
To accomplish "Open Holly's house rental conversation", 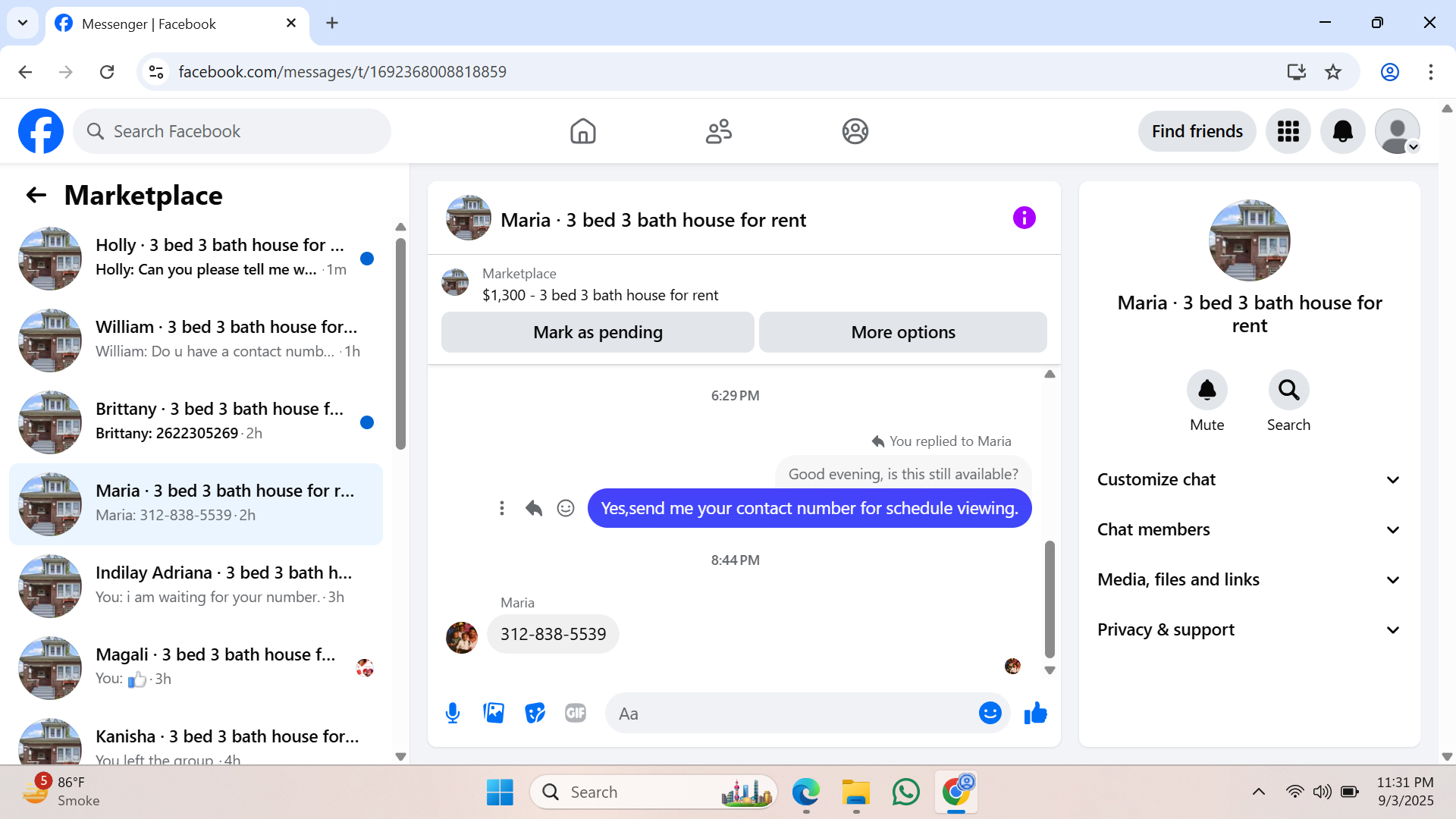I will click(x=196, y=259).
